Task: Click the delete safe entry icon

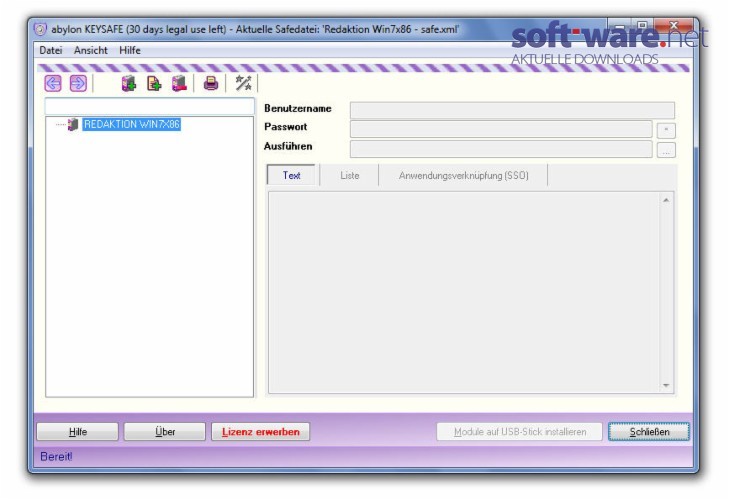Action: click(179, 83)
